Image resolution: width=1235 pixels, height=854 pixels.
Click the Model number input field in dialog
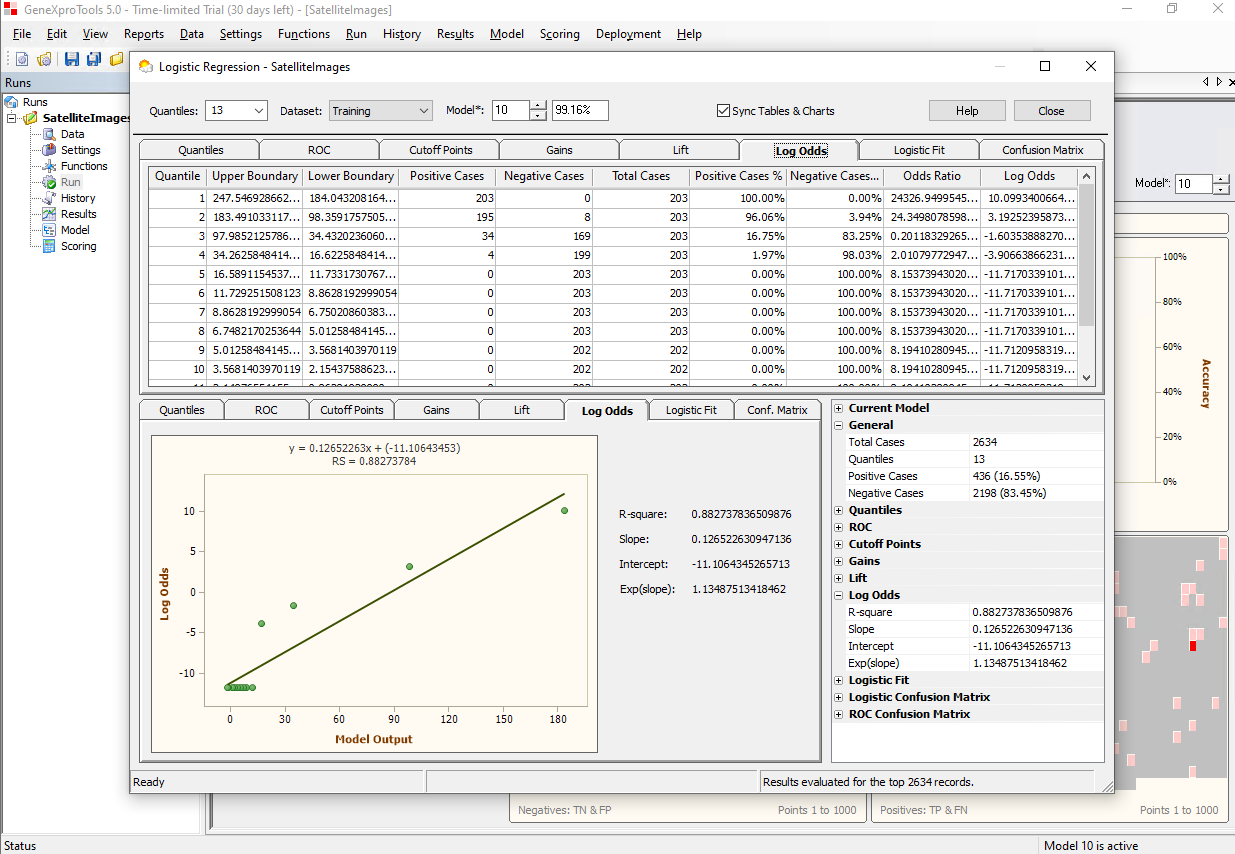click(509, 111)
